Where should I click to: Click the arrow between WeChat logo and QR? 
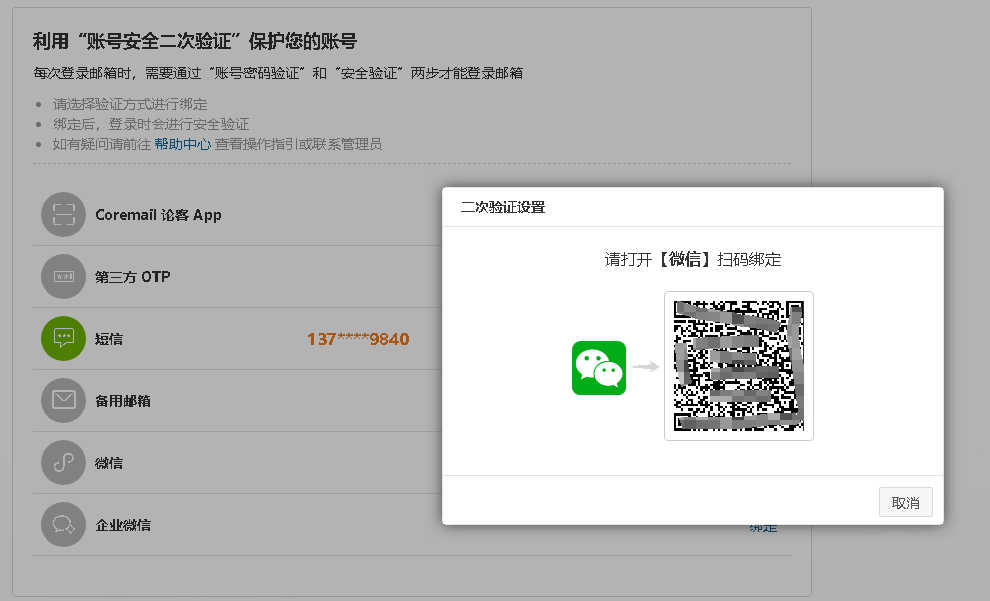tap(645, 366)
